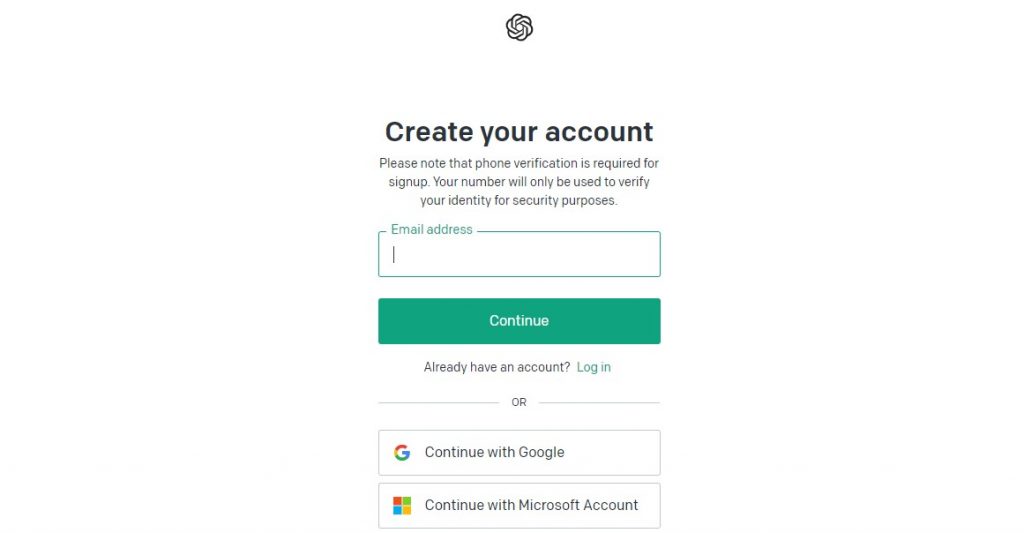This screenshot has height=533, width=1024.
Task: Click the Create your account heading
Action: pos(519,132)
